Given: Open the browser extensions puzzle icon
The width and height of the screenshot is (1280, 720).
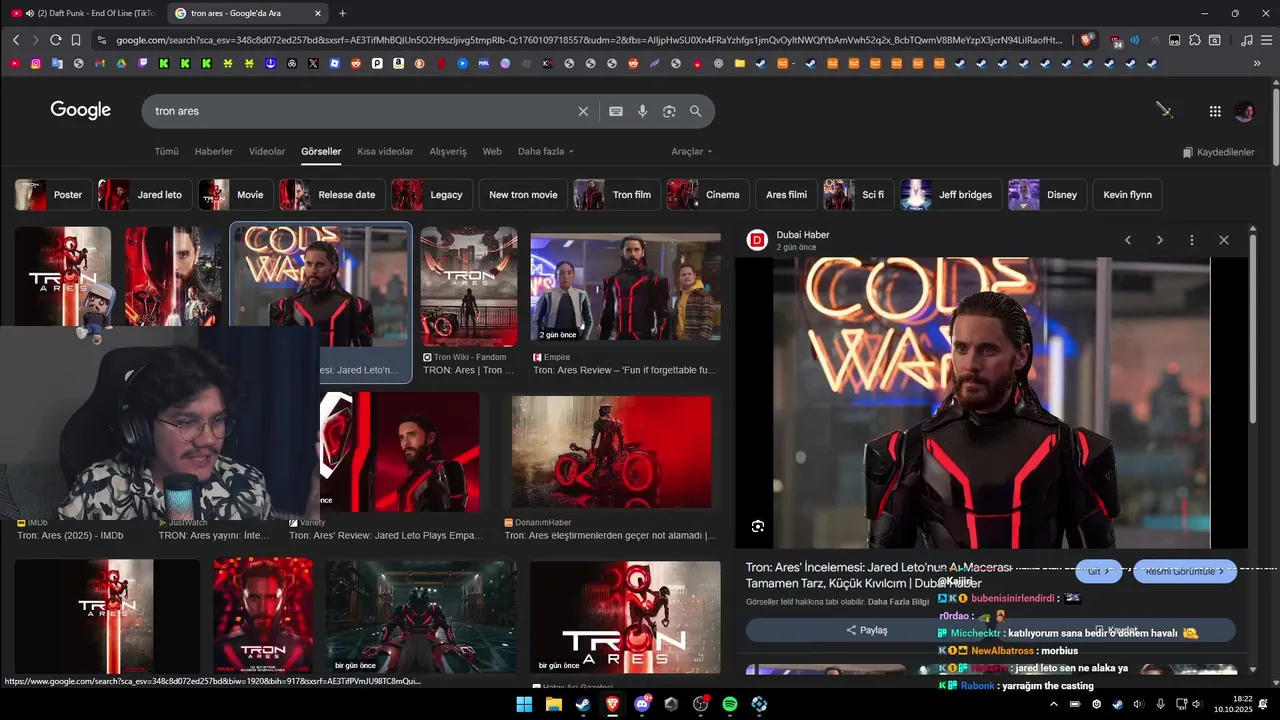Looking at the screenshot, I should tap(1195, 40).
